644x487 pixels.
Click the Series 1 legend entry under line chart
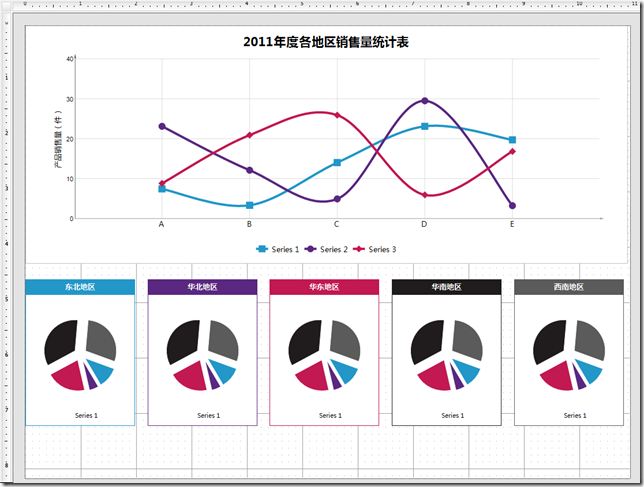pos(278,249)
